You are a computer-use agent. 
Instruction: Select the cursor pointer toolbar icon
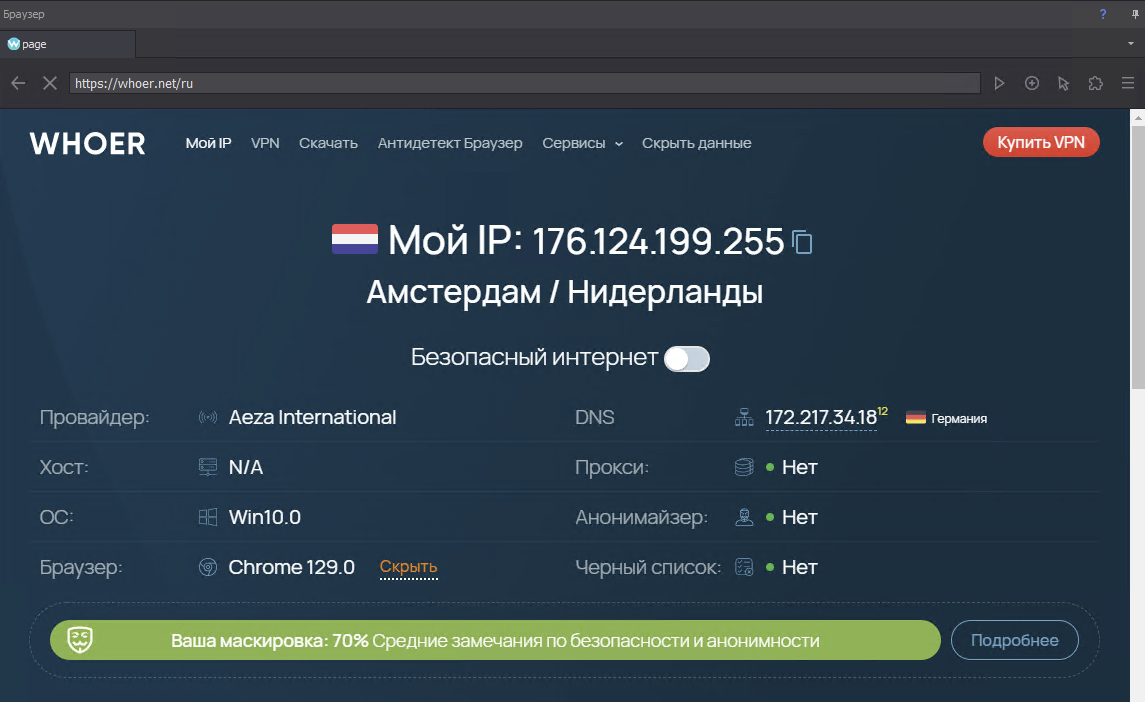(1064, 84)
